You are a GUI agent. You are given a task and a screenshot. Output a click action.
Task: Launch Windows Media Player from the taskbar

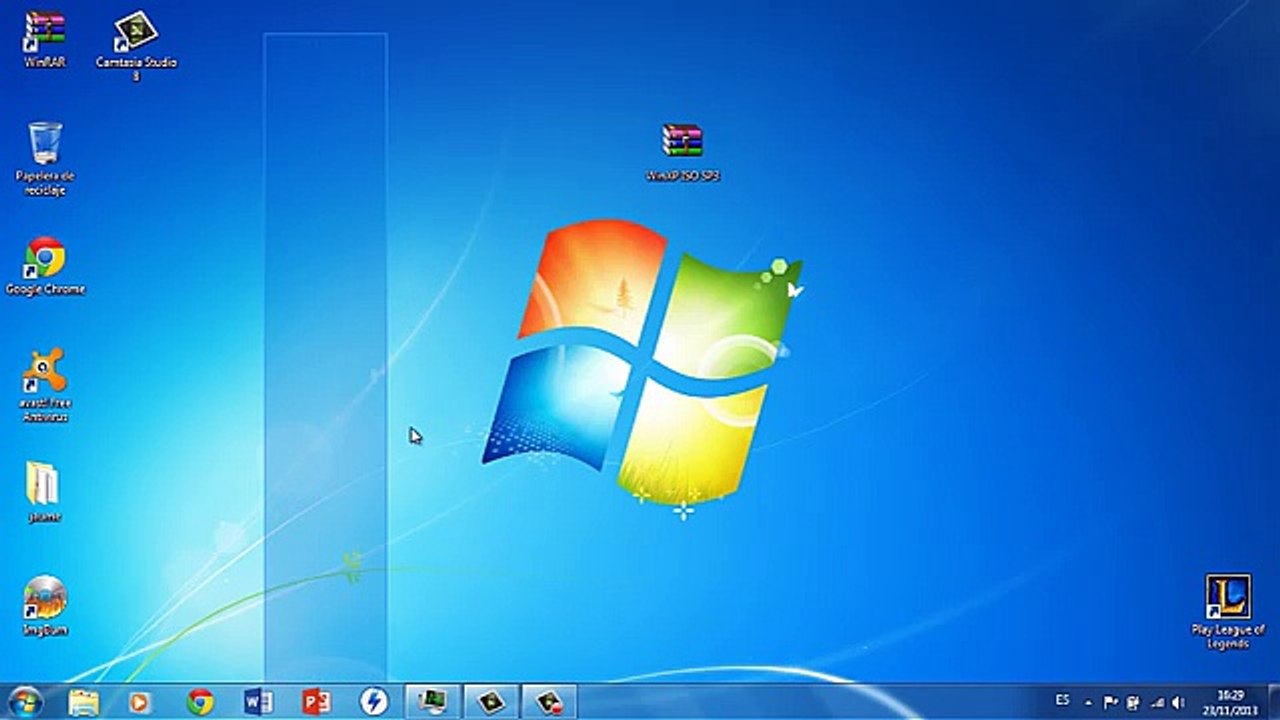click(141, 702)
